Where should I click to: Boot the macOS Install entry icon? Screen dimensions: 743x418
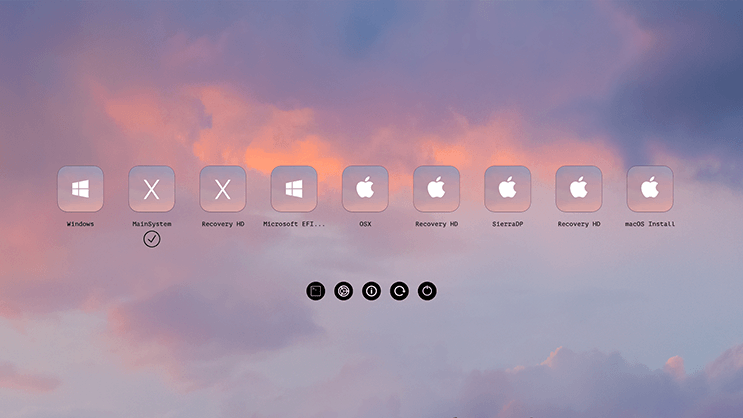coord(650,189)
